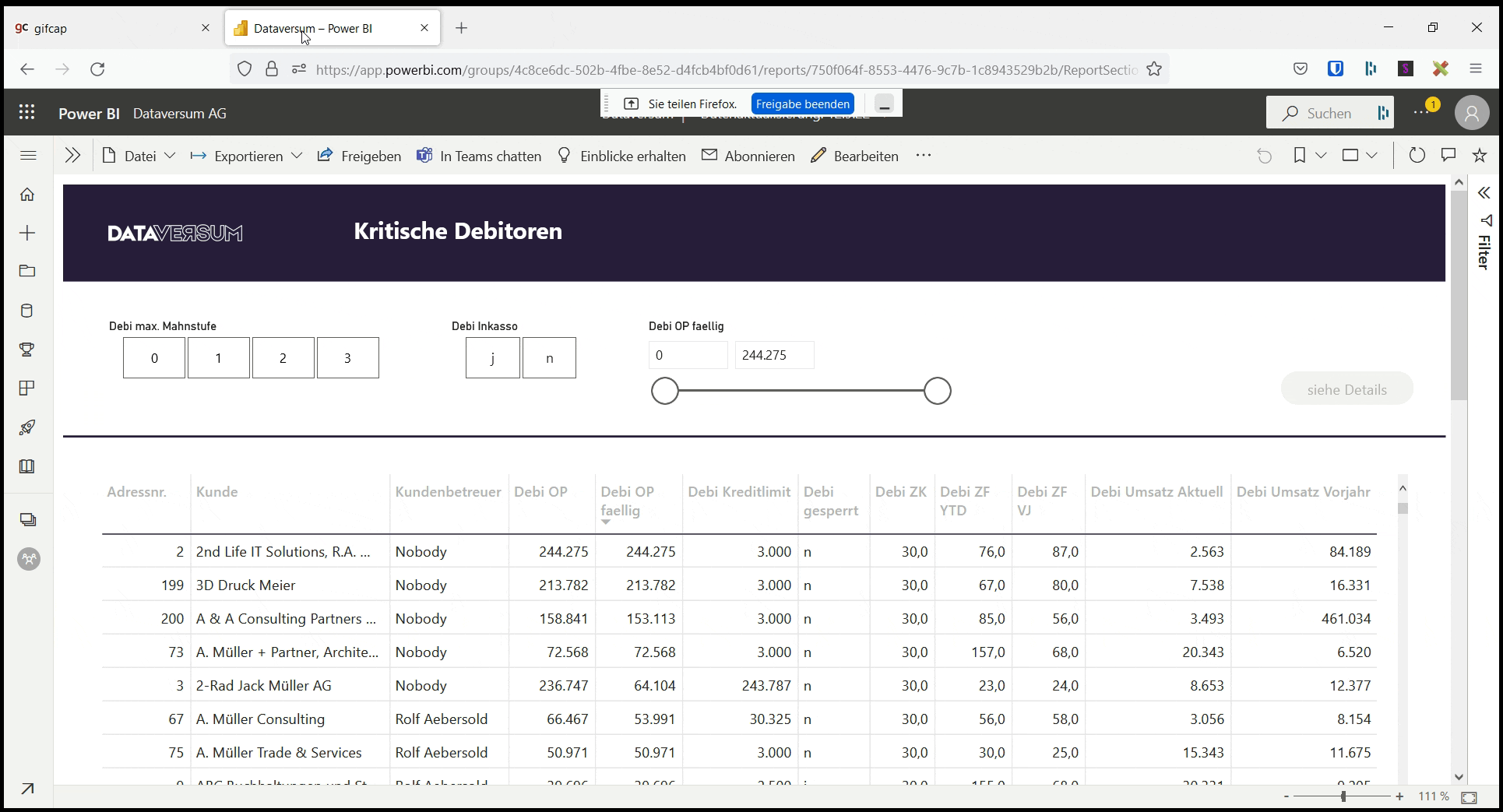Expand the Filter pane on right
This screenshot has height=812, width=1503.
1484,193
